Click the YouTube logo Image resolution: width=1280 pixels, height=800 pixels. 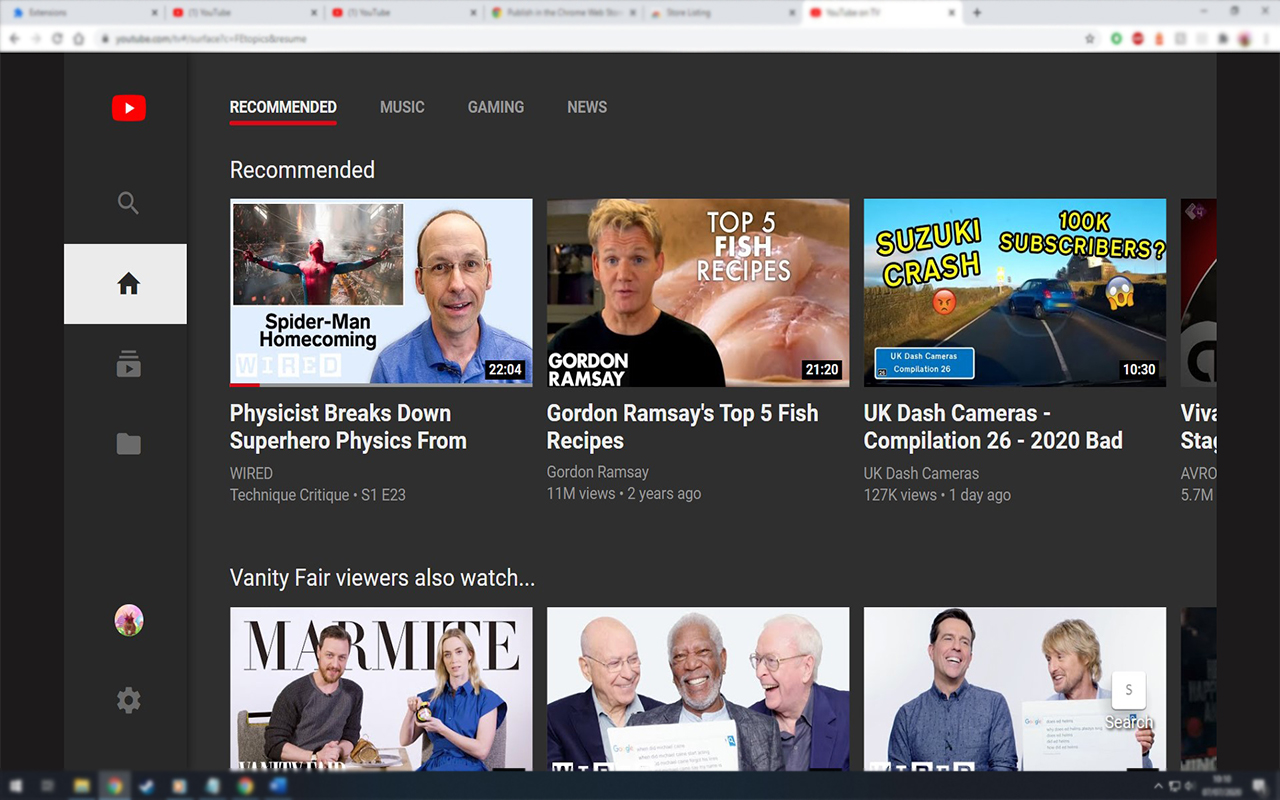[128, 108]
